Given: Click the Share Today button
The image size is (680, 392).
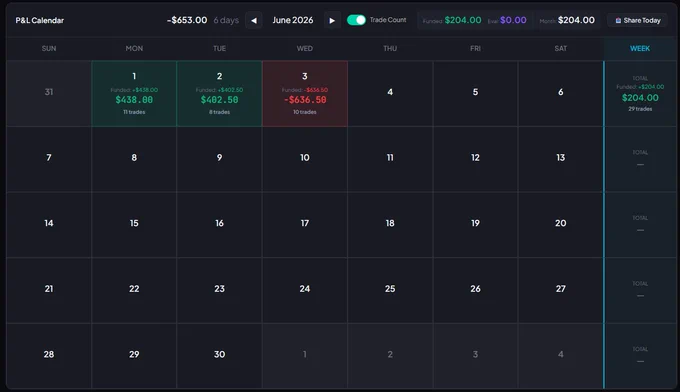Looking at the screenshot, I should coord(638,20).
